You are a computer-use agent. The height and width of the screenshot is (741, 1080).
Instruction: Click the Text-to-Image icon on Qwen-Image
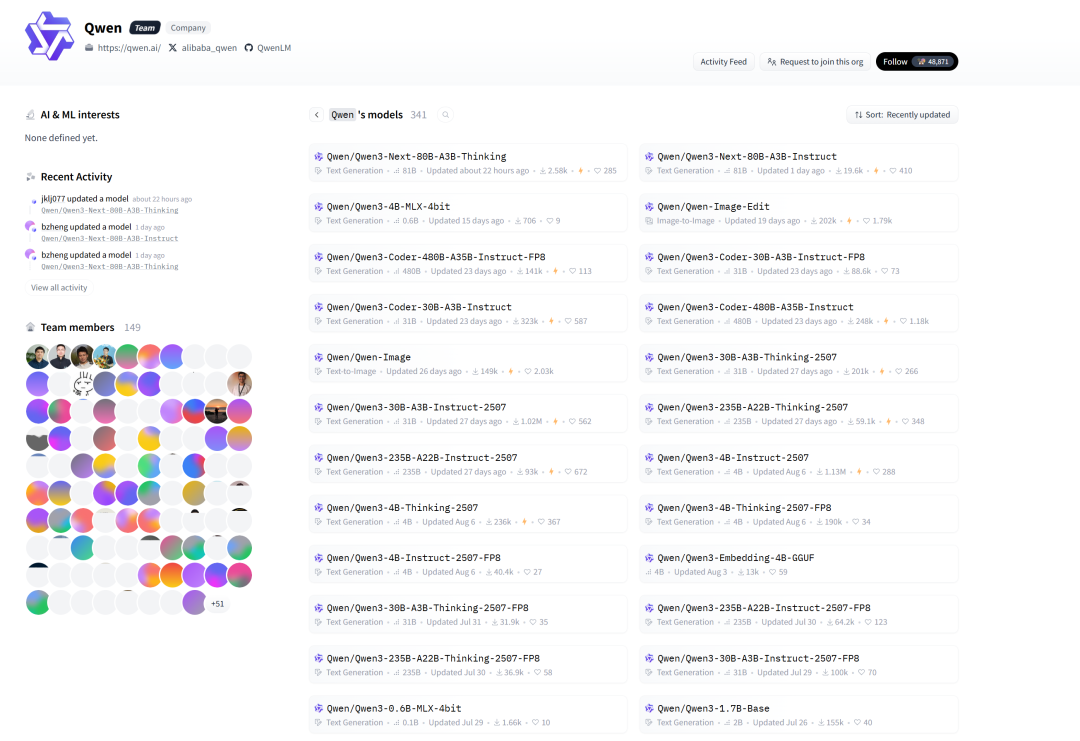(x=318, y=371)
